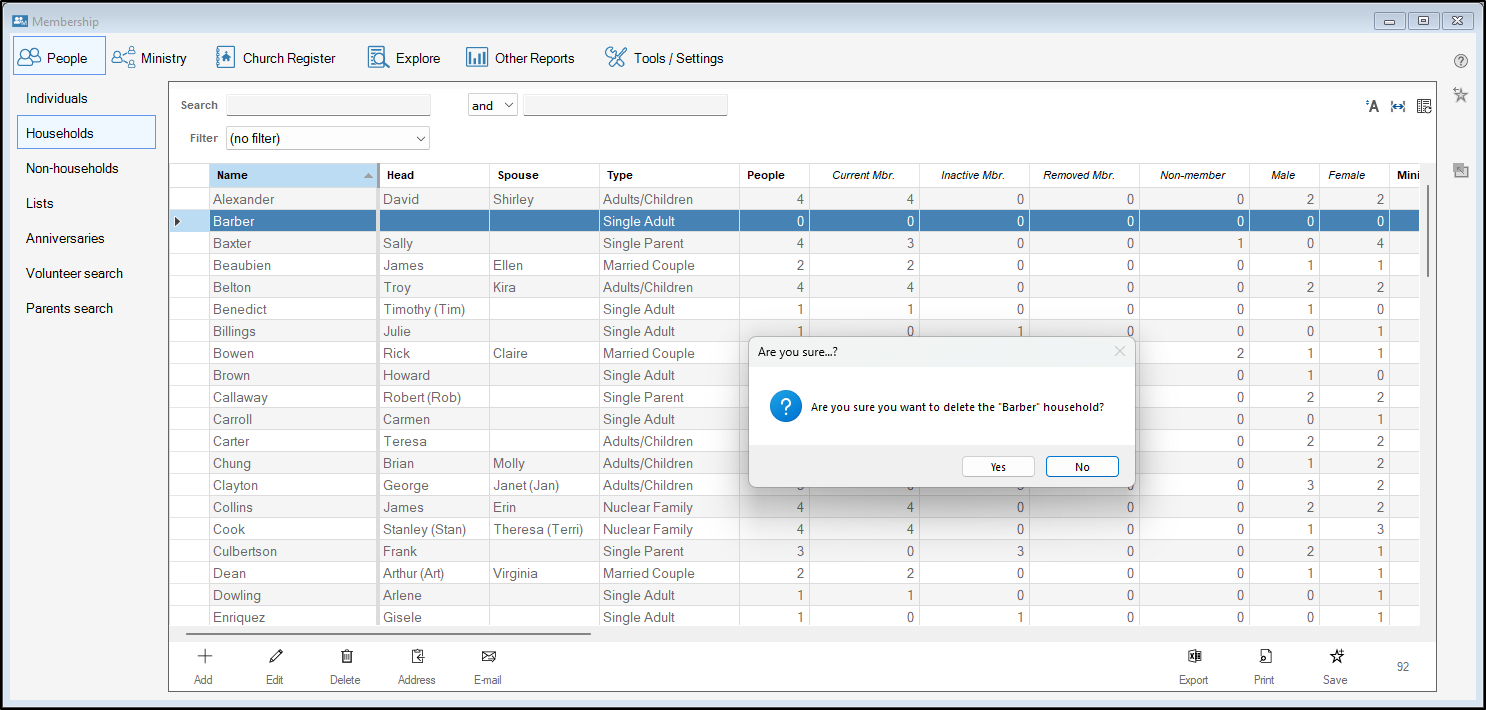Confirm deletion by clicking Yes
The width and height of the screenshot is (1486, 710).
[x=998, y=467]
